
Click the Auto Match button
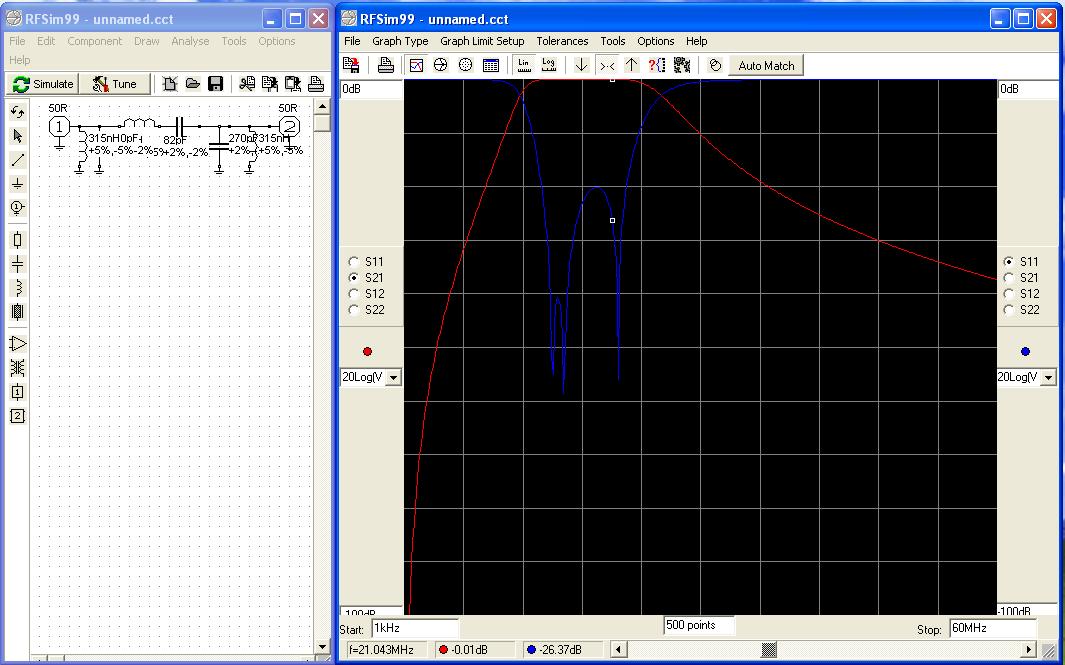(766, 66)
